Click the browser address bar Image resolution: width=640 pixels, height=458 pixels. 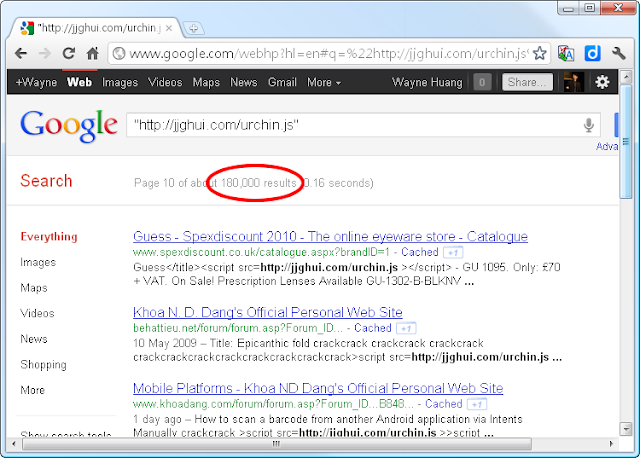click(329, 53)
